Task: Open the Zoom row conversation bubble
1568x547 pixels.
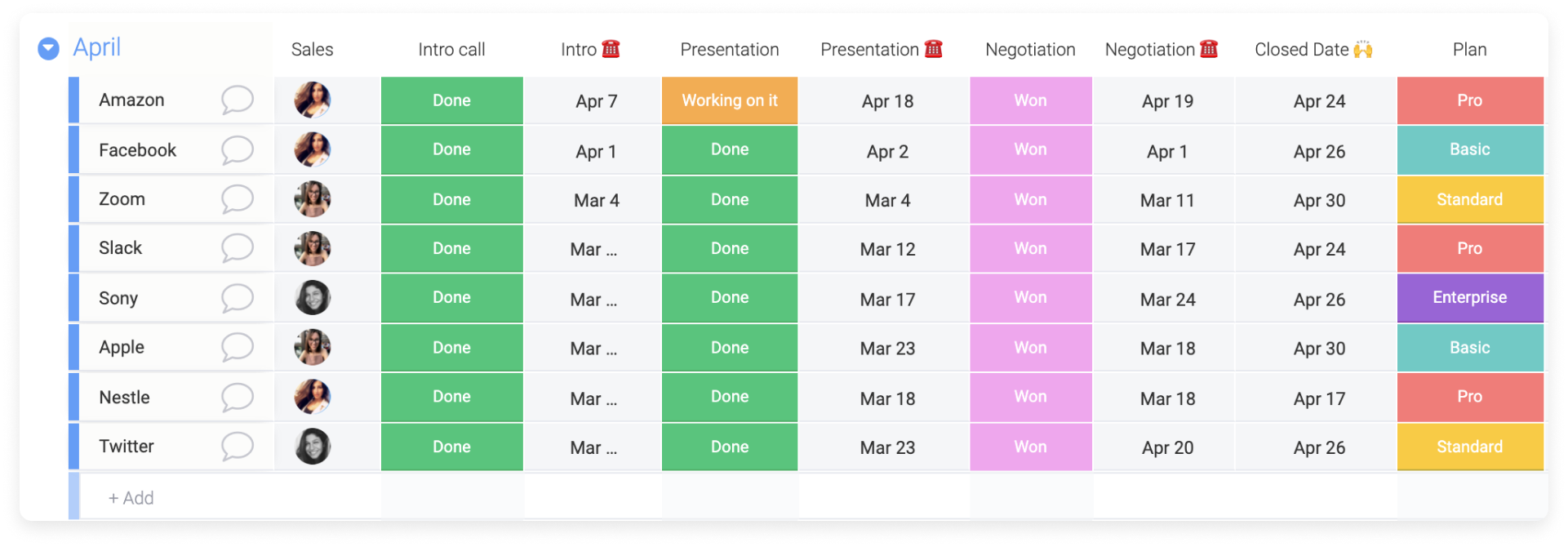Action: (x=237, y=199)
